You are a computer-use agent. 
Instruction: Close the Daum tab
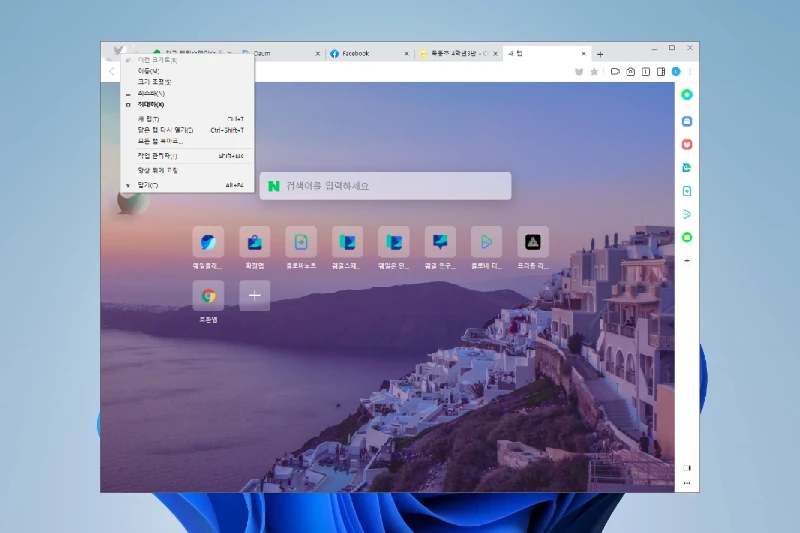pos(318,54)
